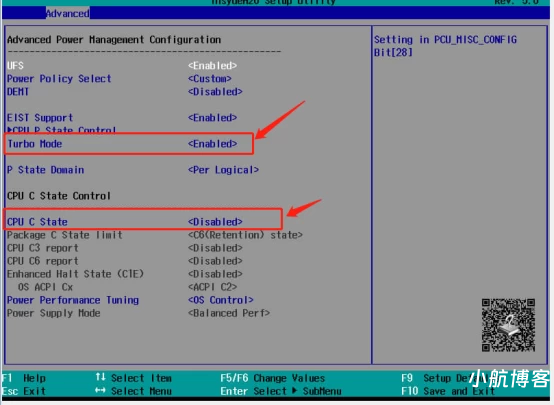
Task: Toggle the UFS Enabled setting
Action: point(212,66)
